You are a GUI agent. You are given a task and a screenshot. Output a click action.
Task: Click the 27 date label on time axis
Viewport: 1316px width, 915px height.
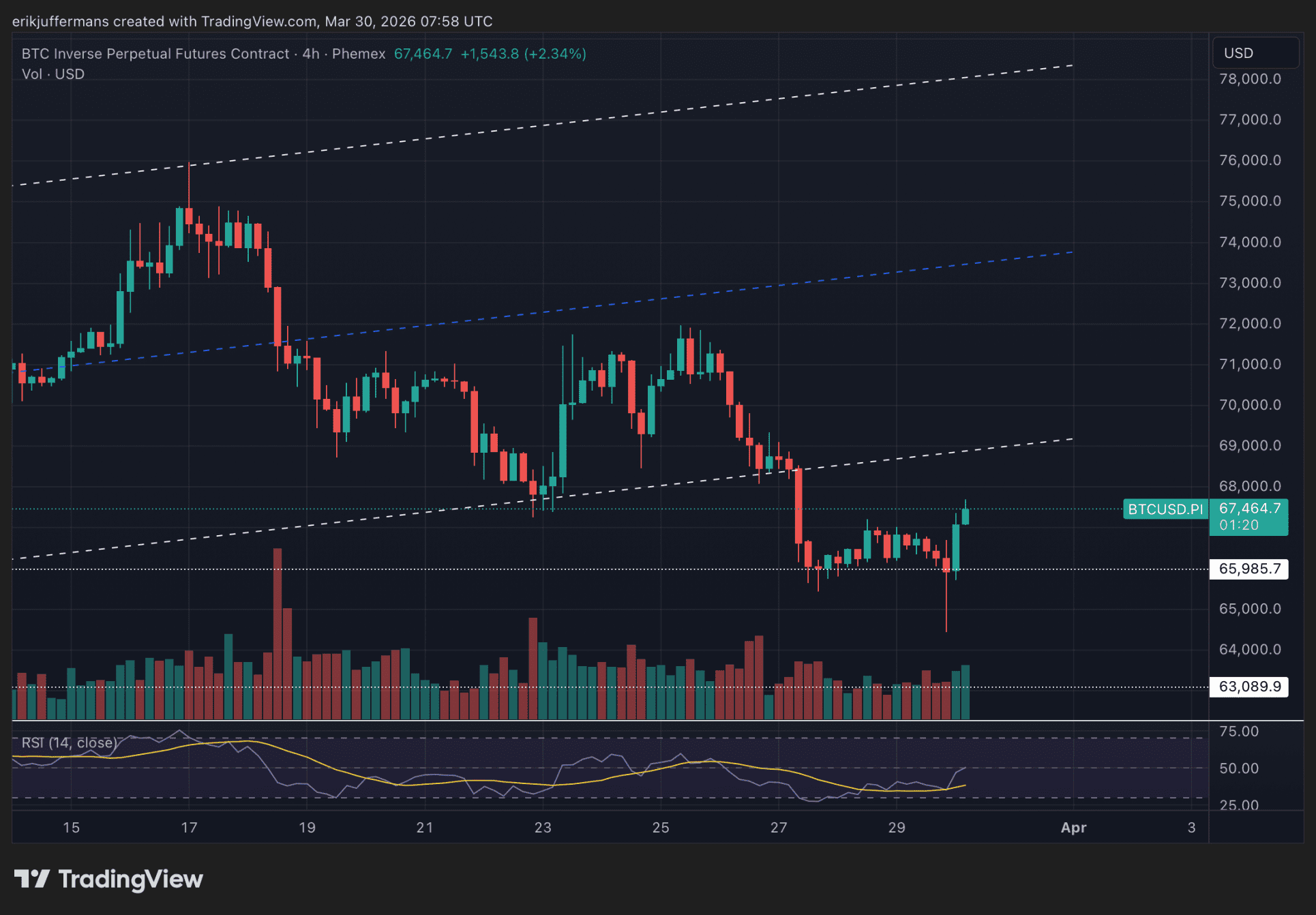click(779, 827)
